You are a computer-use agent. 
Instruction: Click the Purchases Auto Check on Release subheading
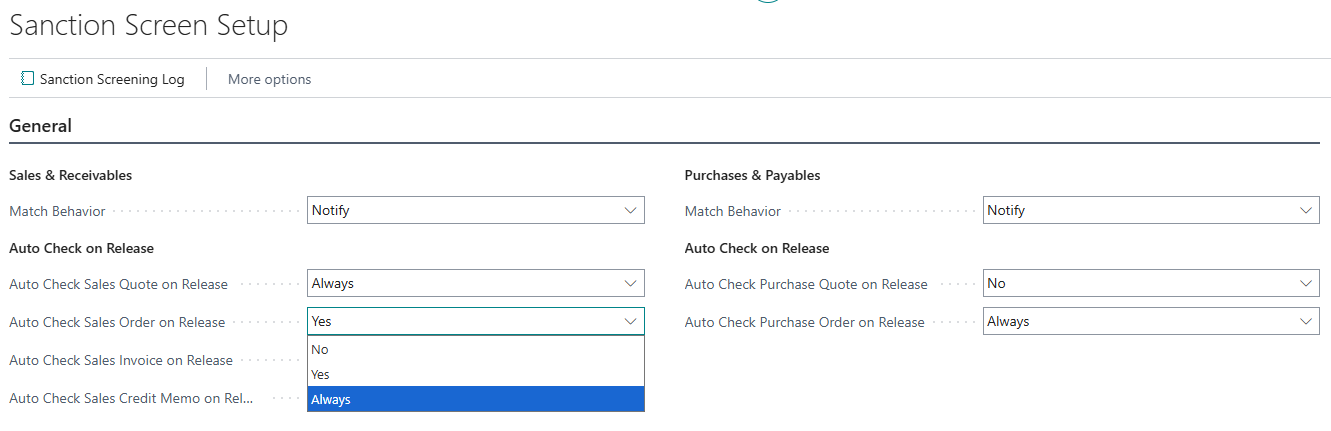click(x=757, y=248)
